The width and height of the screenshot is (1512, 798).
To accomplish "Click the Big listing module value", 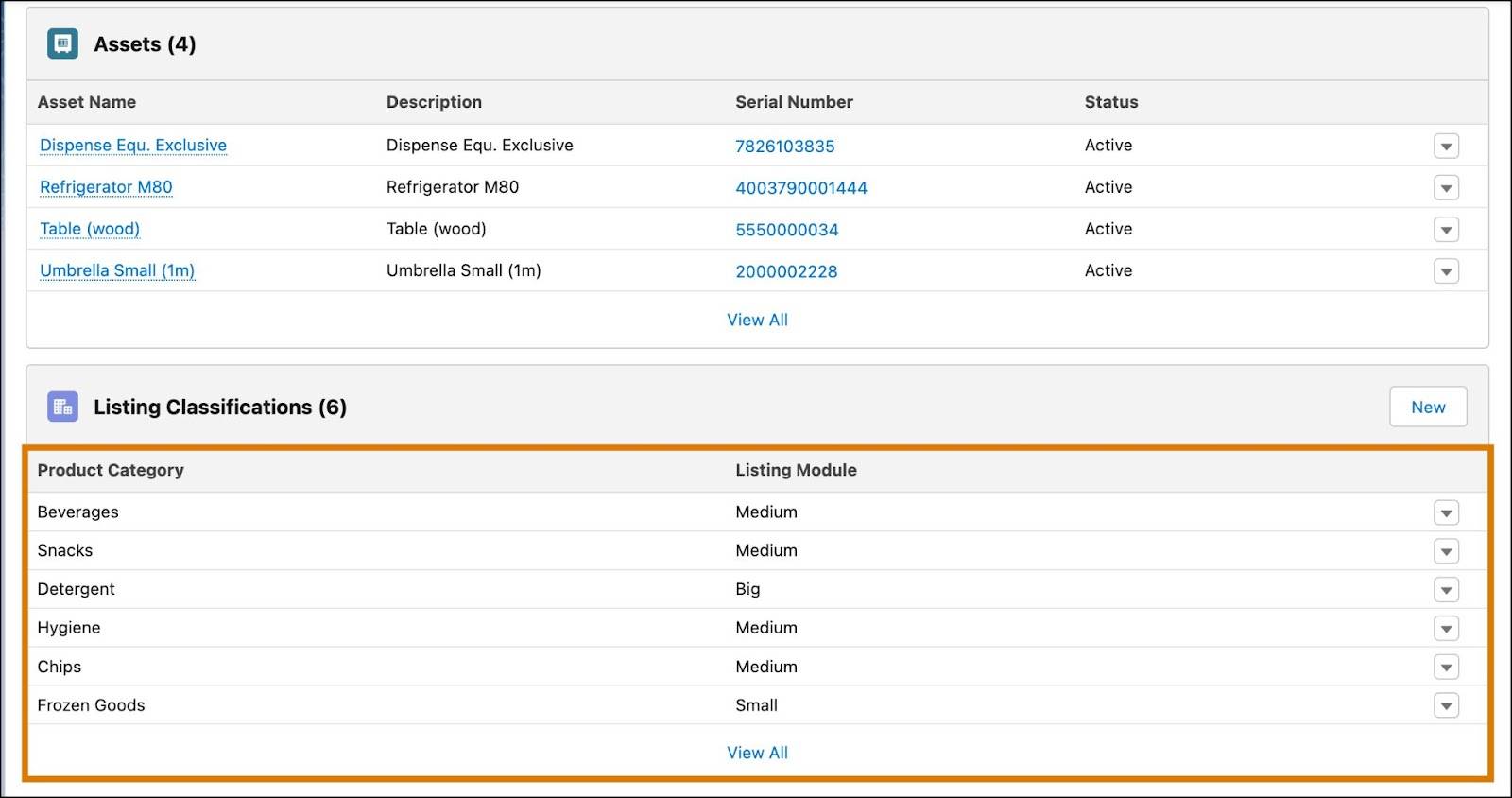I will tap(747, 589).
